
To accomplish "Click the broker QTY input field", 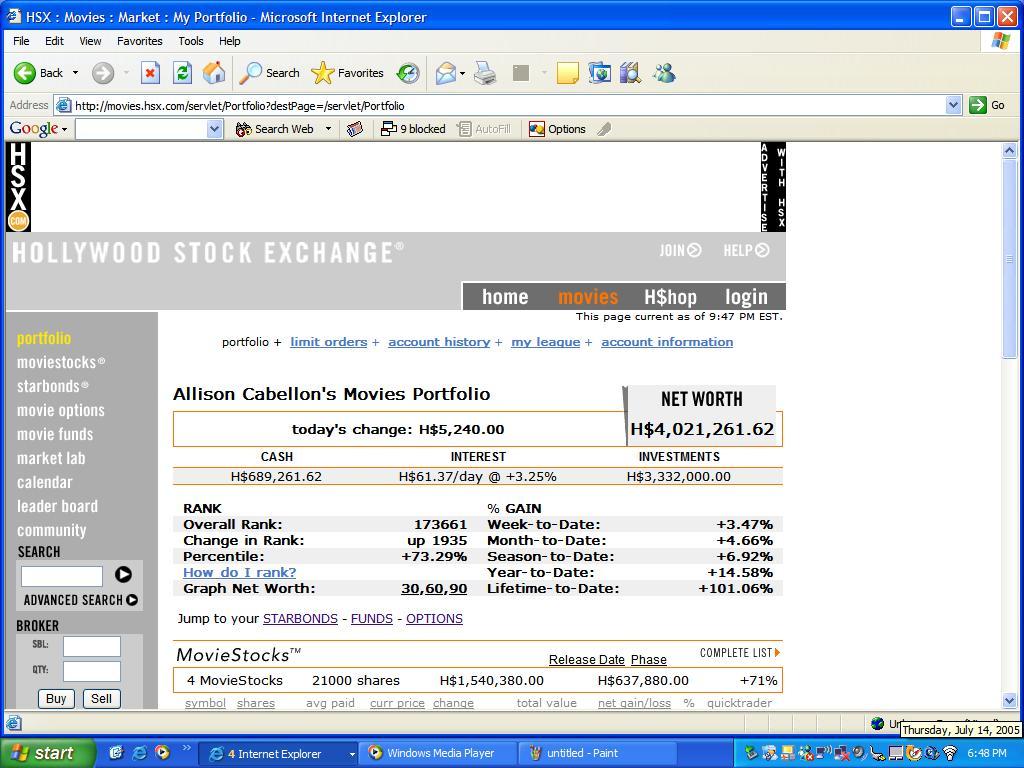I will coord(91,671).
